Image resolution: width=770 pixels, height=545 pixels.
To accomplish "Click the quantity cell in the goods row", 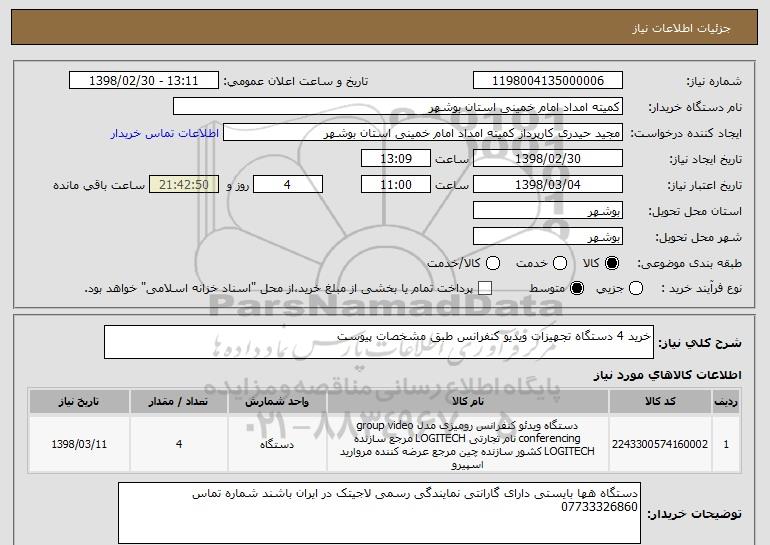I will click(x=179, y=444).
